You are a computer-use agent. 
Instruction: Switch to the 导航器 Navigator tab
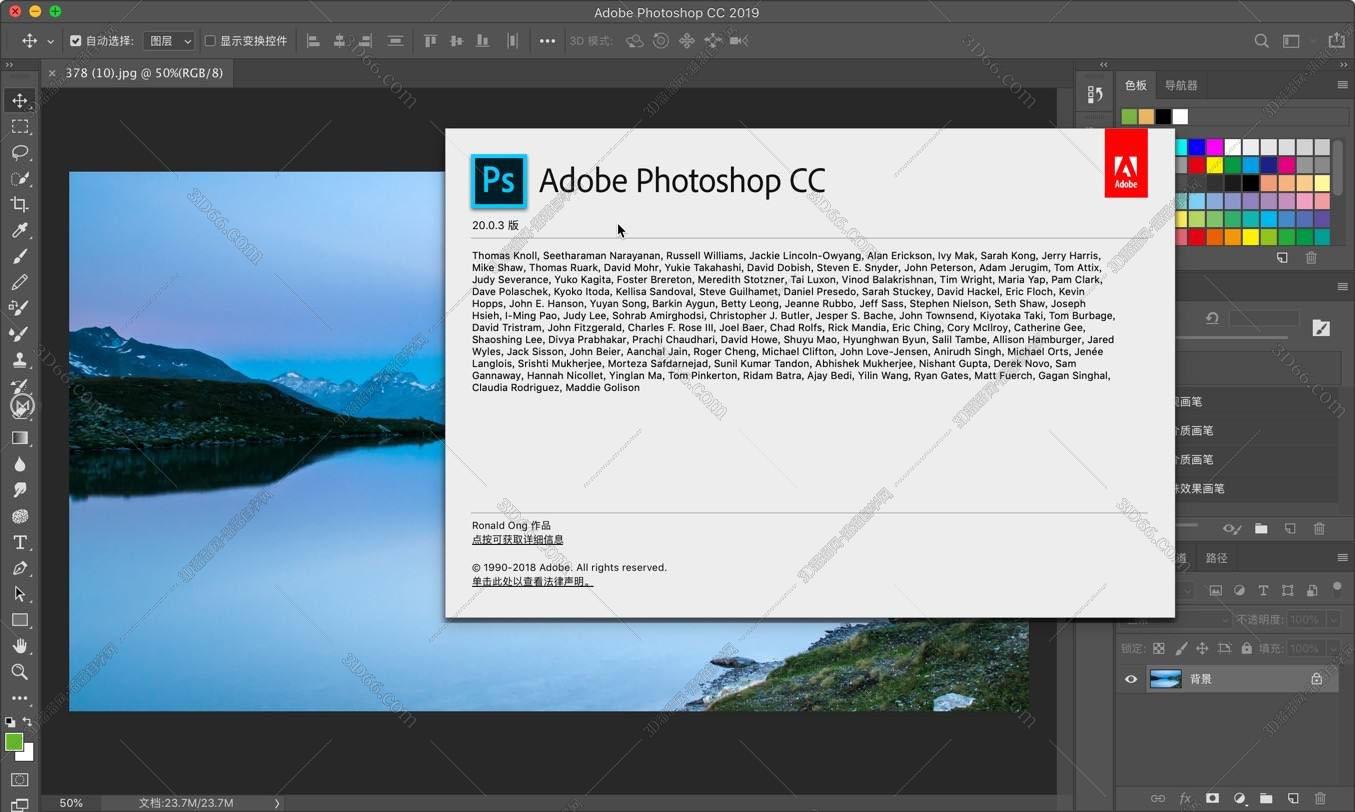[1180, 86]
